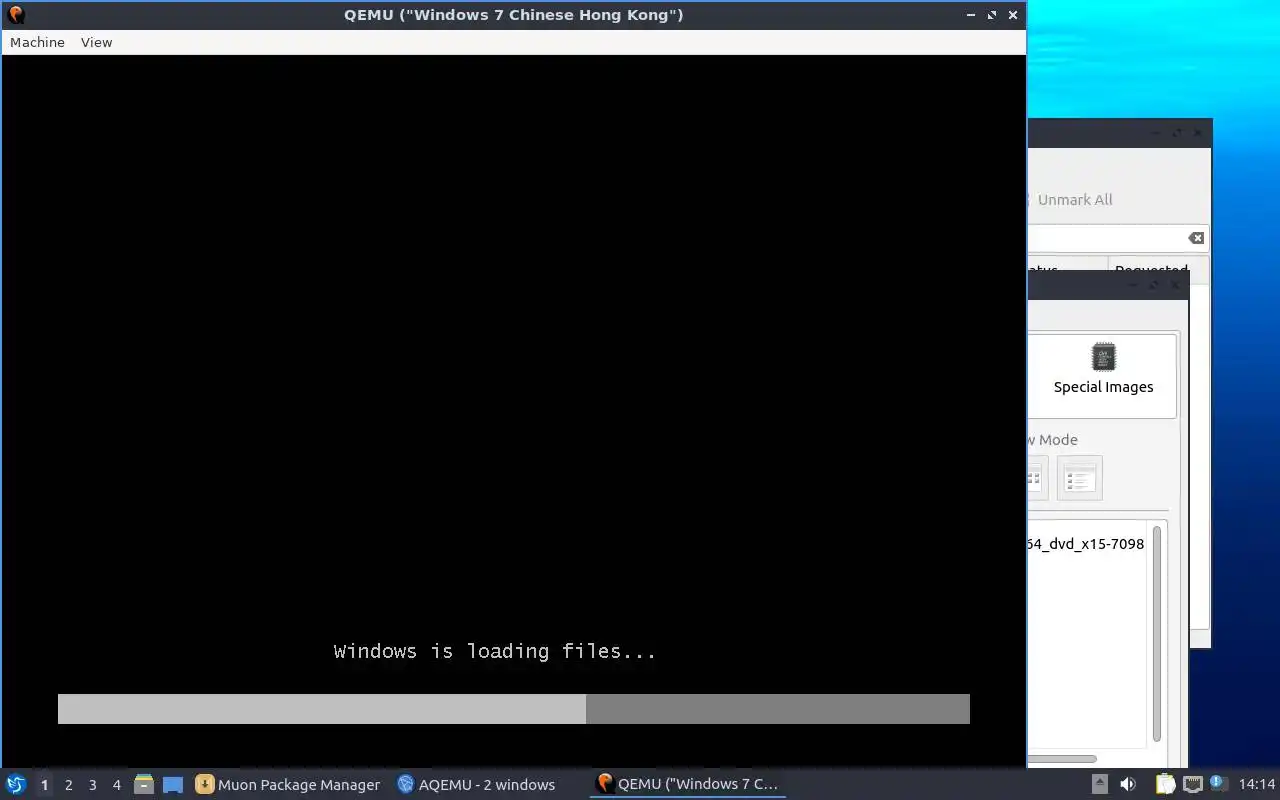Click the Windows loading progress bar
The width and height of the screenshot is (1280, 800).
(x=514, y=709)
